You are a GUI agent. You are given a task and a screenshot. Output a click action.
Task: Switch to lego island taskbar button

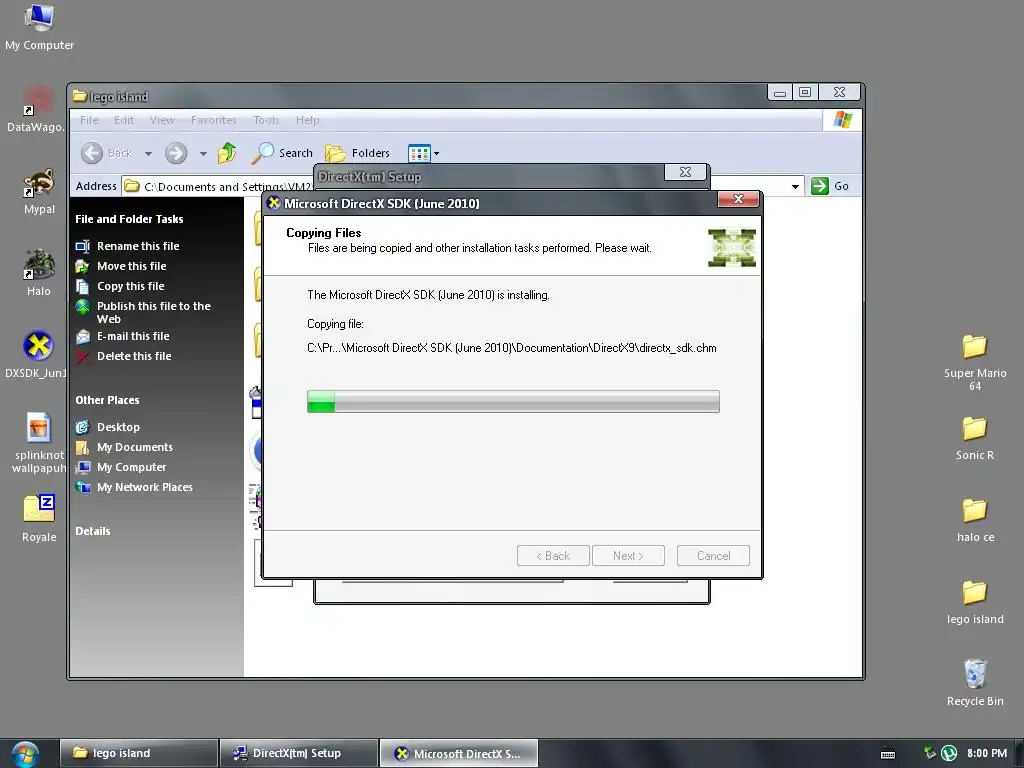click(x=138, y=753)
